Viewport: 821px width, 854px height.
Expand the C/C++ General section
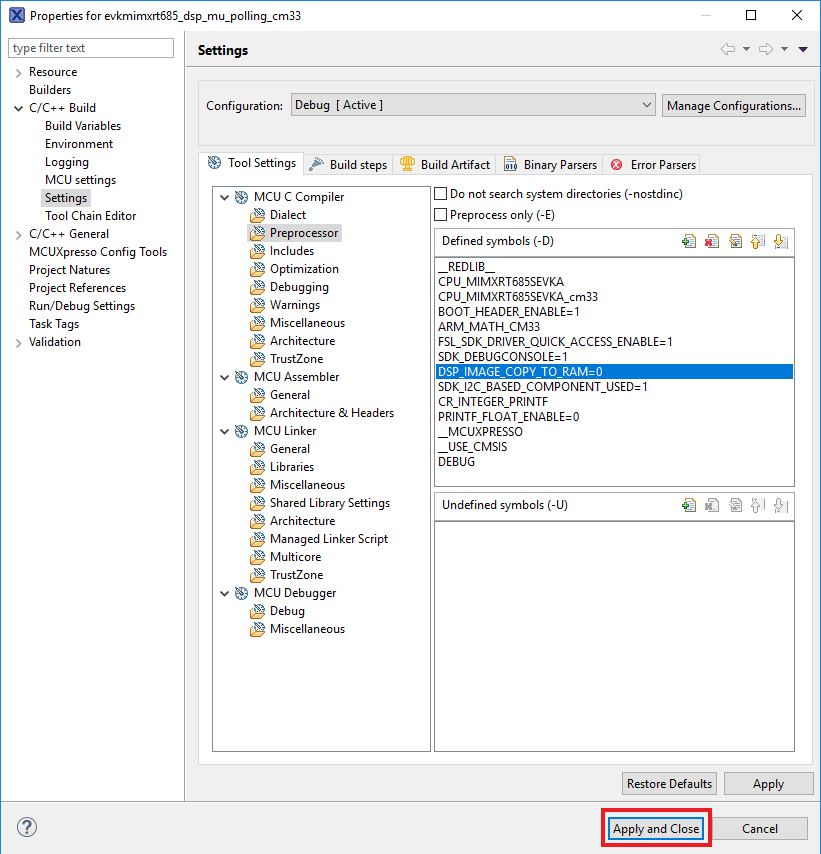(x=18, y=234)
